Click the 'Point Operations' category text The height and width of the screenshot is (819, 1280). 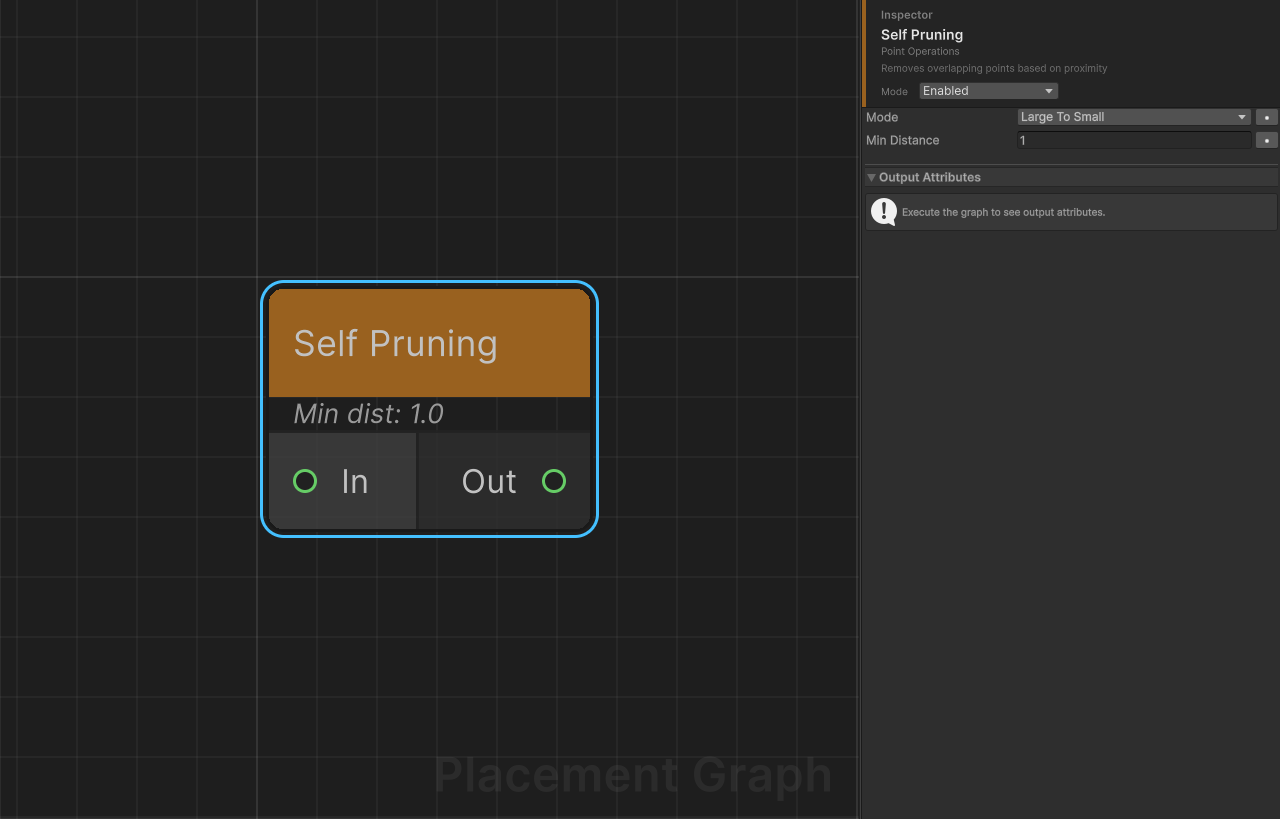pyautogui.click(x=920, y=51)
